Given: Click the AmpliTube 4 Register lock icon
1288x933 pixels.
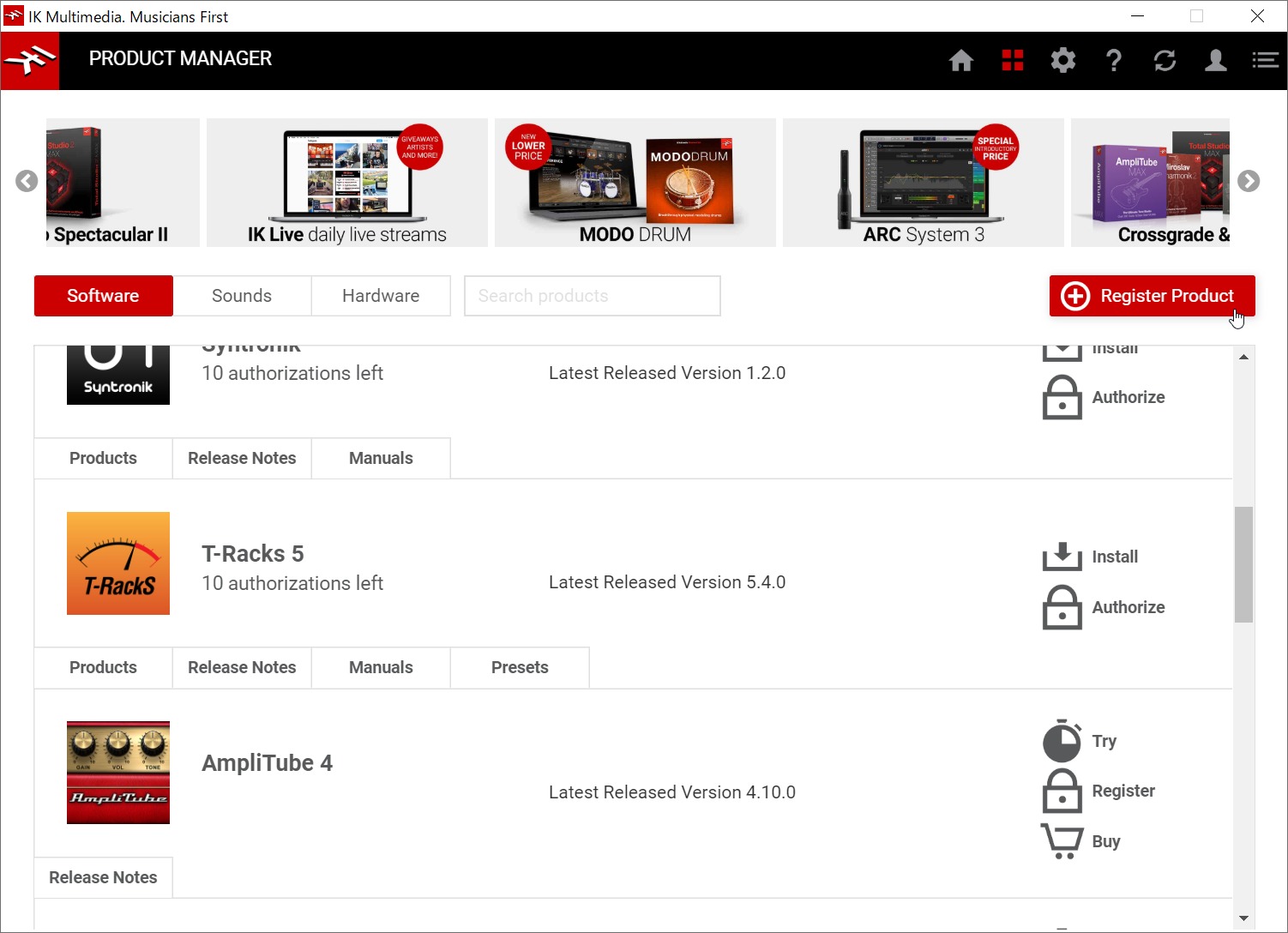Looking at the screenshot, I should point(1062,791).
